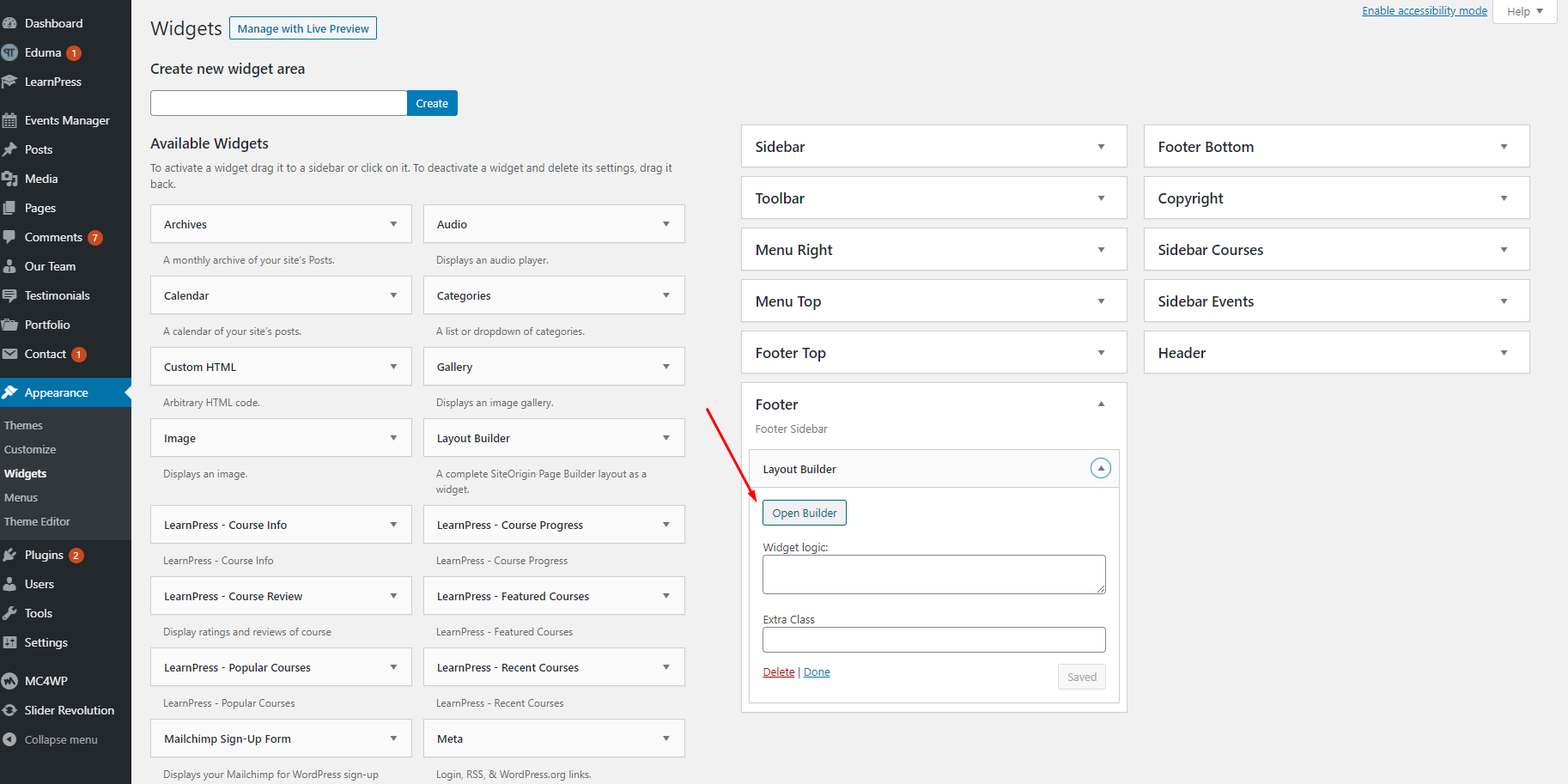Click the Eduma update count badge
The width and height of the screenshot is (1568, 784).
74,53
